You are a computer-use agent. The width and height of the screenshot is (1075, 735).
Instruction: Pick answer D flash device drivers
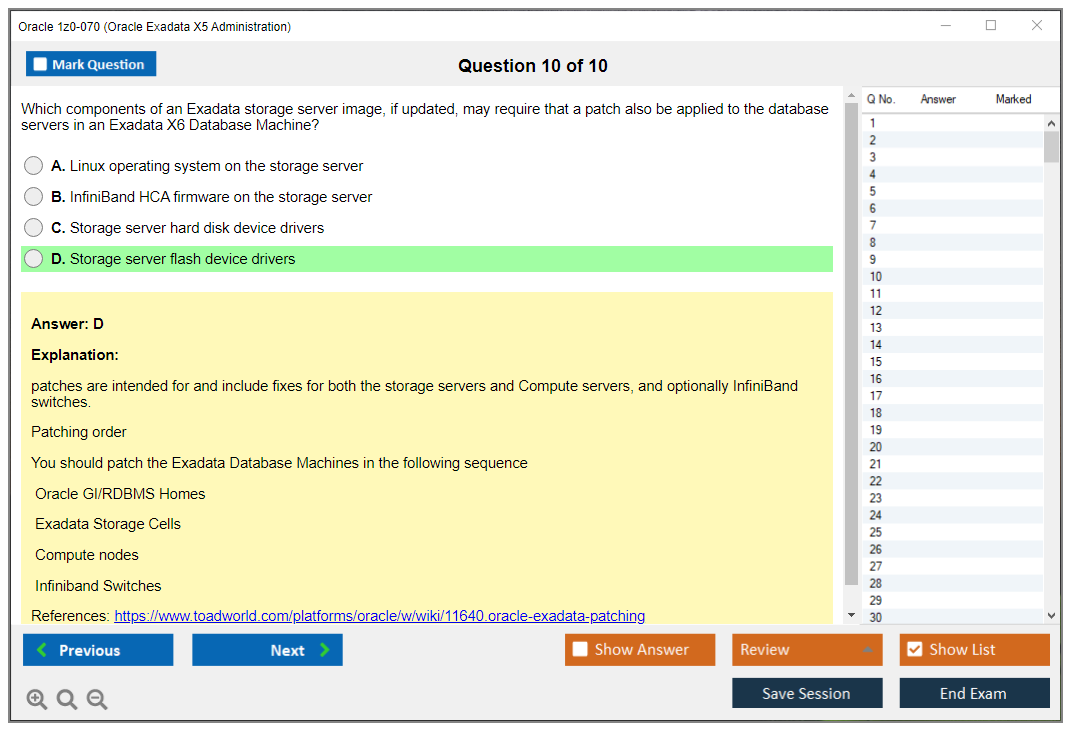(x=34, y=259)
